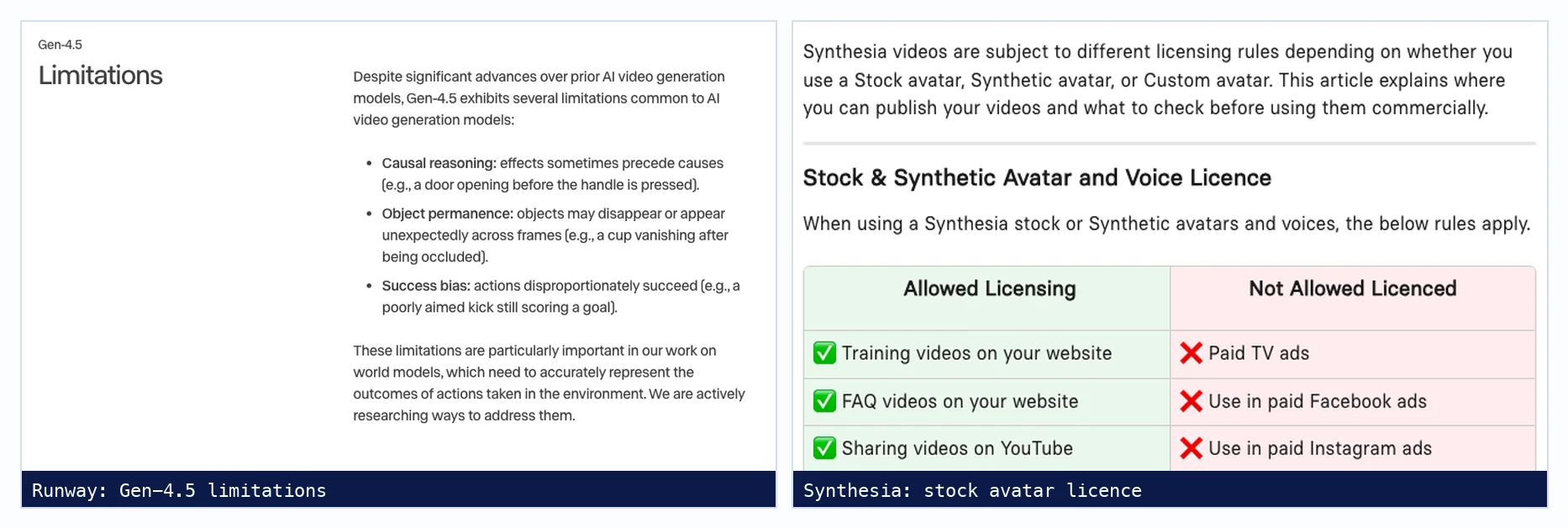Click the 'Not Allowed Licenced' column header
This screenshot has height=528, width=1568.
tap(1352, 288)
